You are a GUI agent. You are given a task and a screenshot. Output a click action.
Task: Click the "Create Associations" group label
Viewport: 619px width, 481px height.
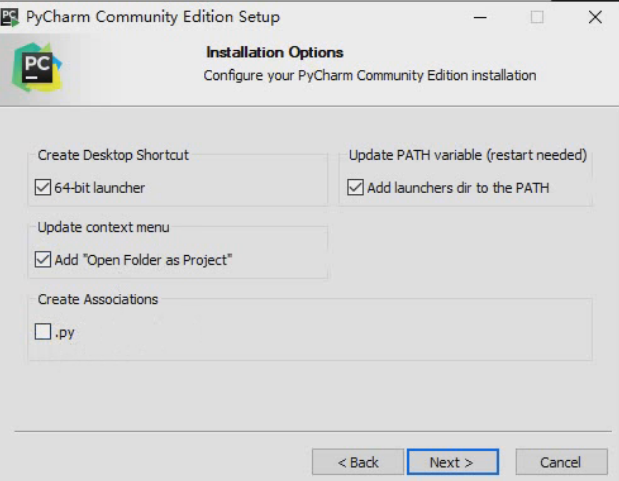tap(98, 299)
